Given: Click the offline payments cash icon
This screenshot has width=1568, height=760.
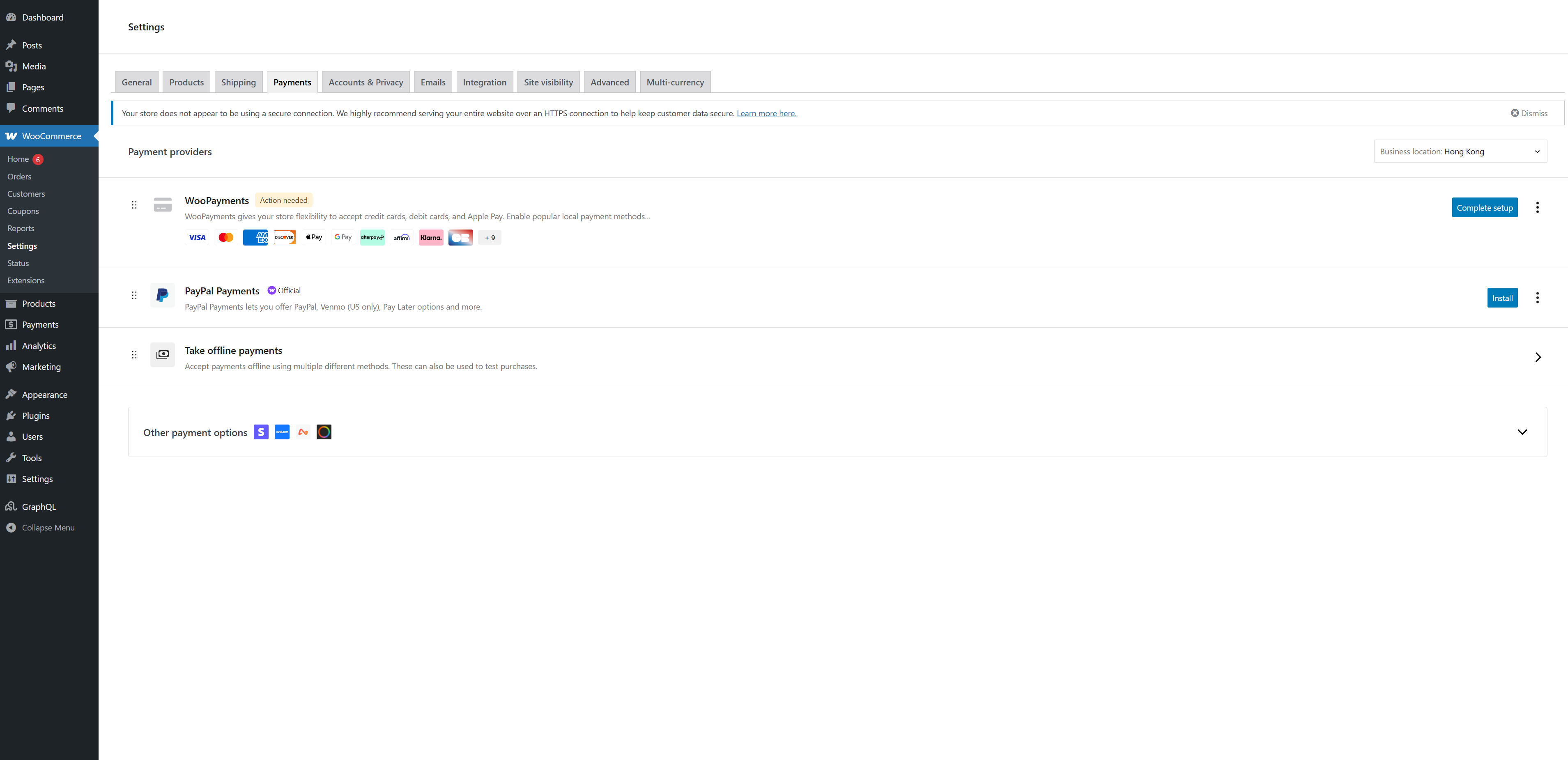Looking at the screenshot, I should [163, 355].
